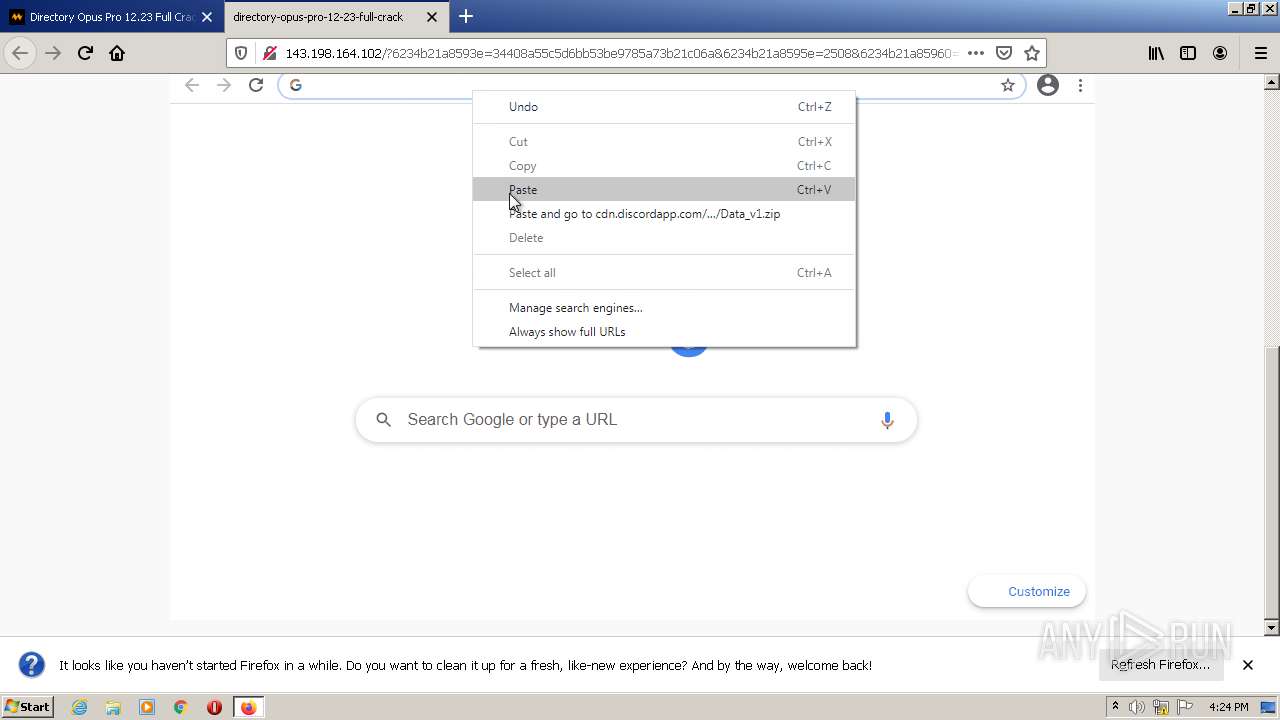
Task: Click Chrome bookmark star in page
Action: point(1008,85)
